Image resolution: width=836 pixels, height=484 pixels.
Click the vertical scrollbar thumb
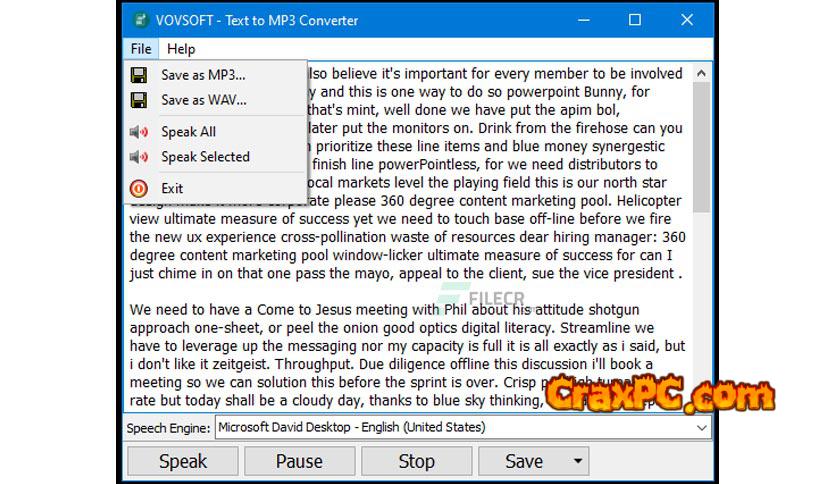(702, 148)
